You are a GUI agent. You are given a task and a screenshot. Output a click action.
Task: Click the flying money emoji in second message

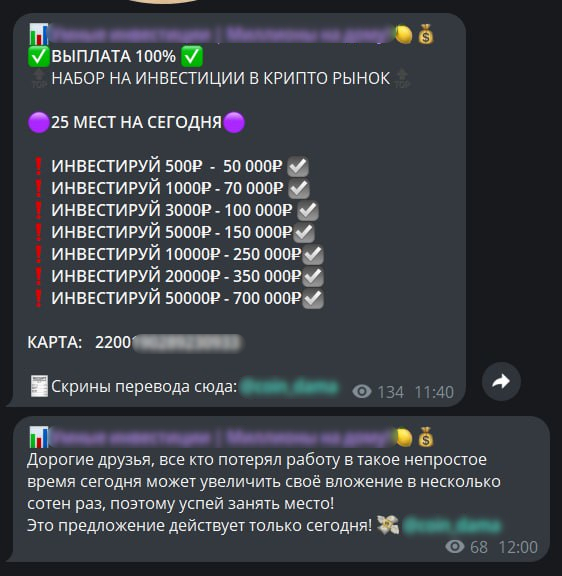click(388, 525)
